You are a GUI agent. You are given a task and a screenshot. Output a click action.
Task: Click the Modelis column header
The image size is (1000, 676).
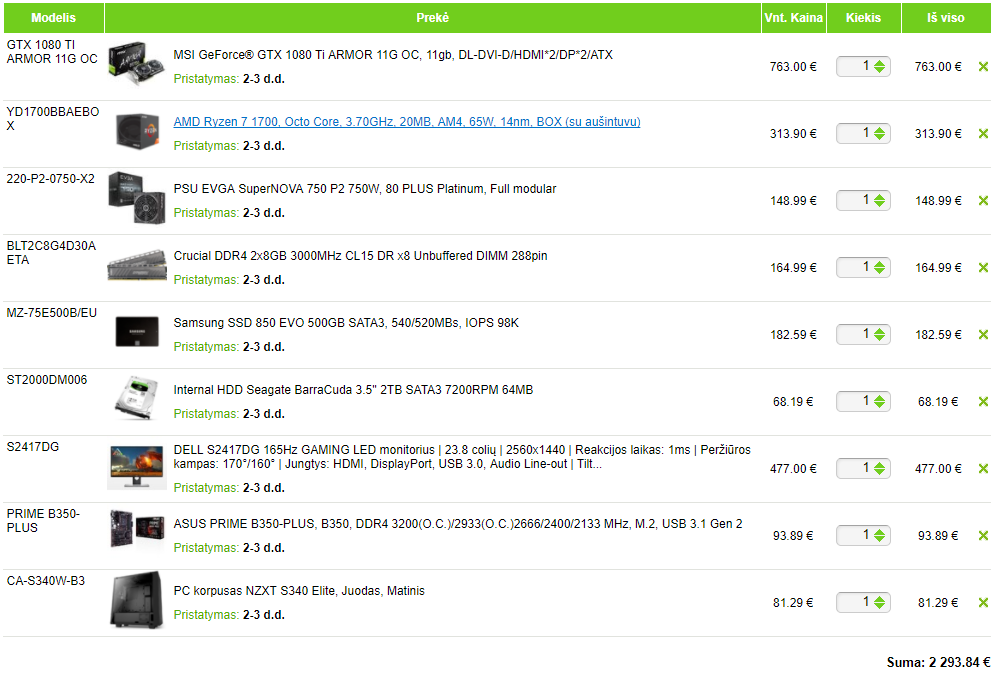coord(54,18)
